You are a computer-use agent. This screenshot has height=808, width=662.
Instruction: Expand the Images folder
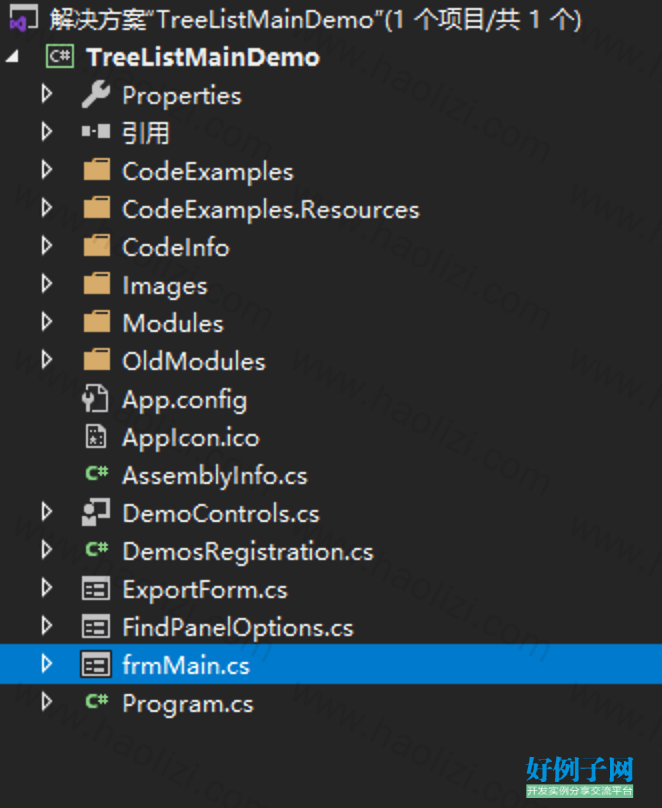pyautogui.click(x=47, y=284)
